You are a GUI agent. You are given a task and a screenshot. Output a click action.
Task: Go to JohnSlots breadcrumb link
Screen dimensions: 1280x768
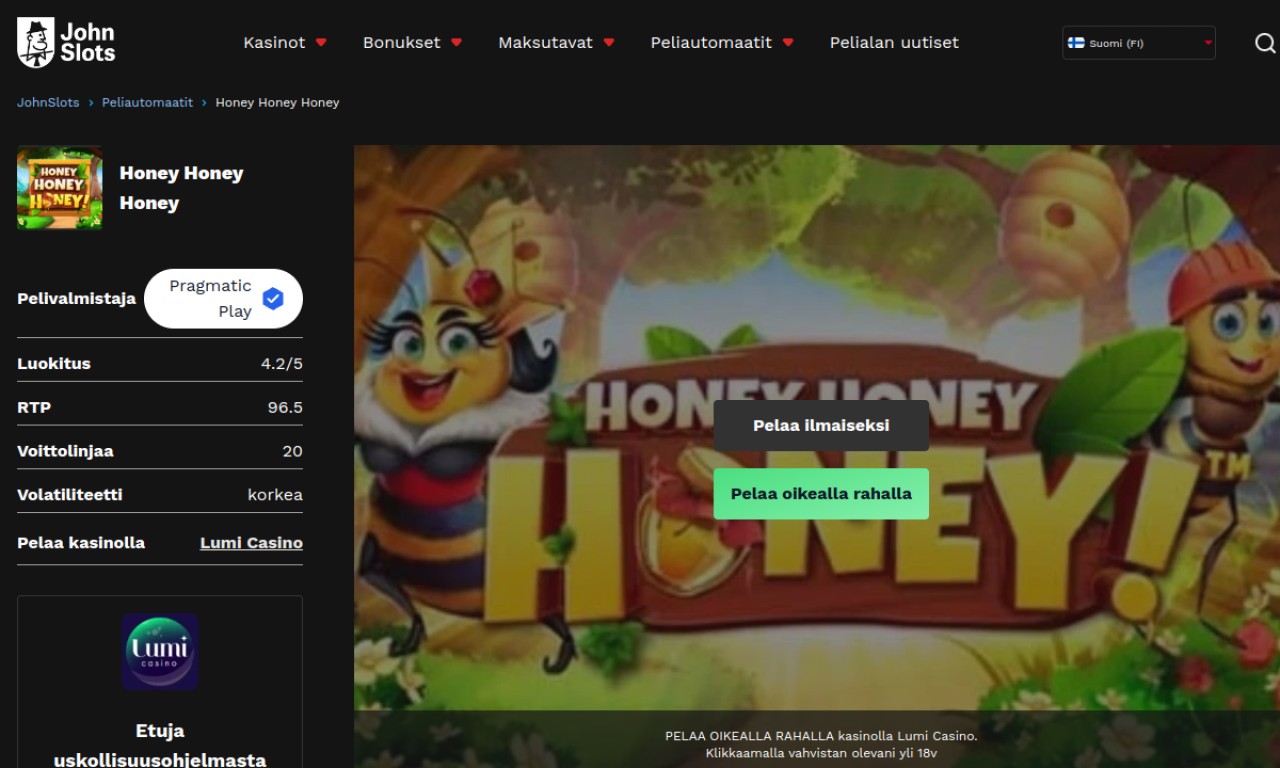[48, 103]
